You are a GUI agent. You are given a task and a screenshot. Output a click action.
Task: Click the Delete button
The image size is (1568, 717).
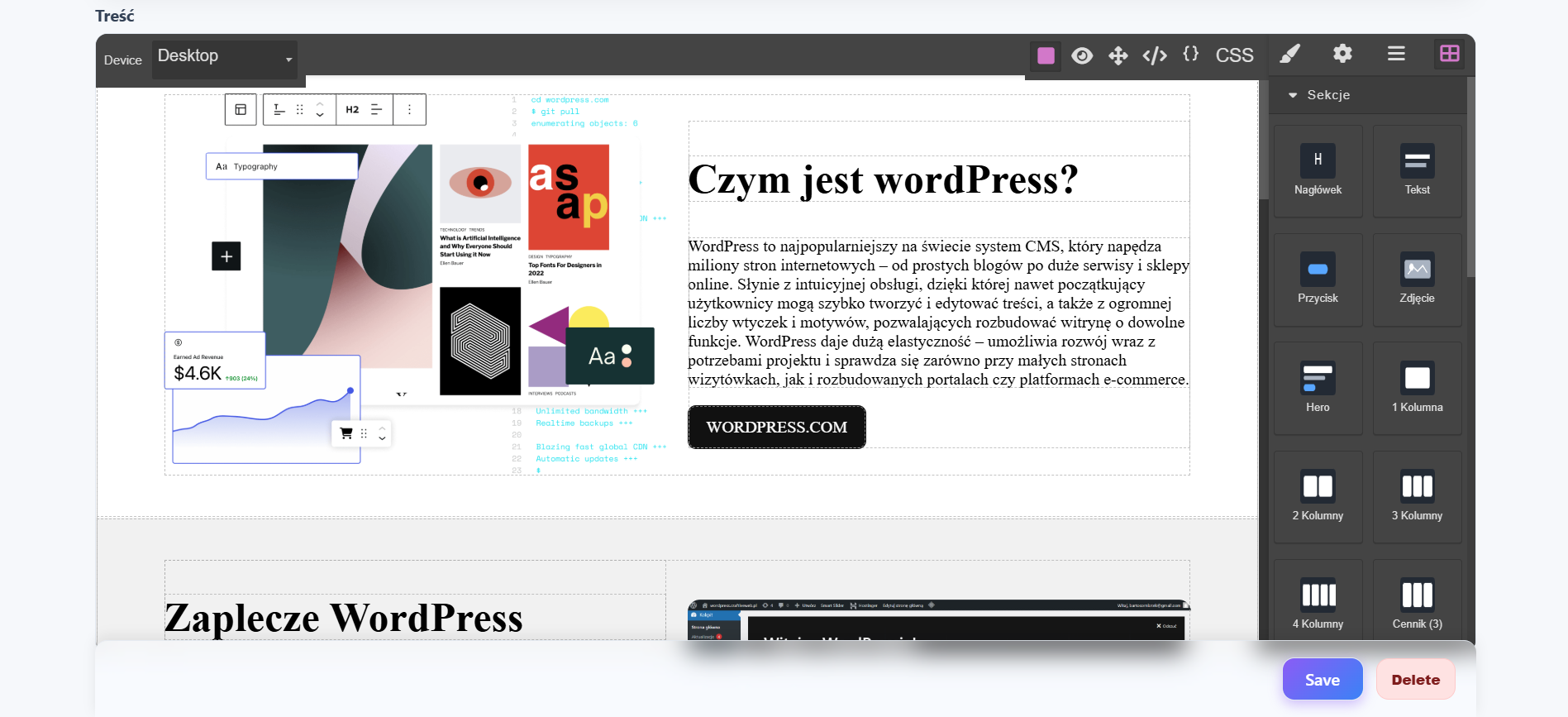[1415, 679]
